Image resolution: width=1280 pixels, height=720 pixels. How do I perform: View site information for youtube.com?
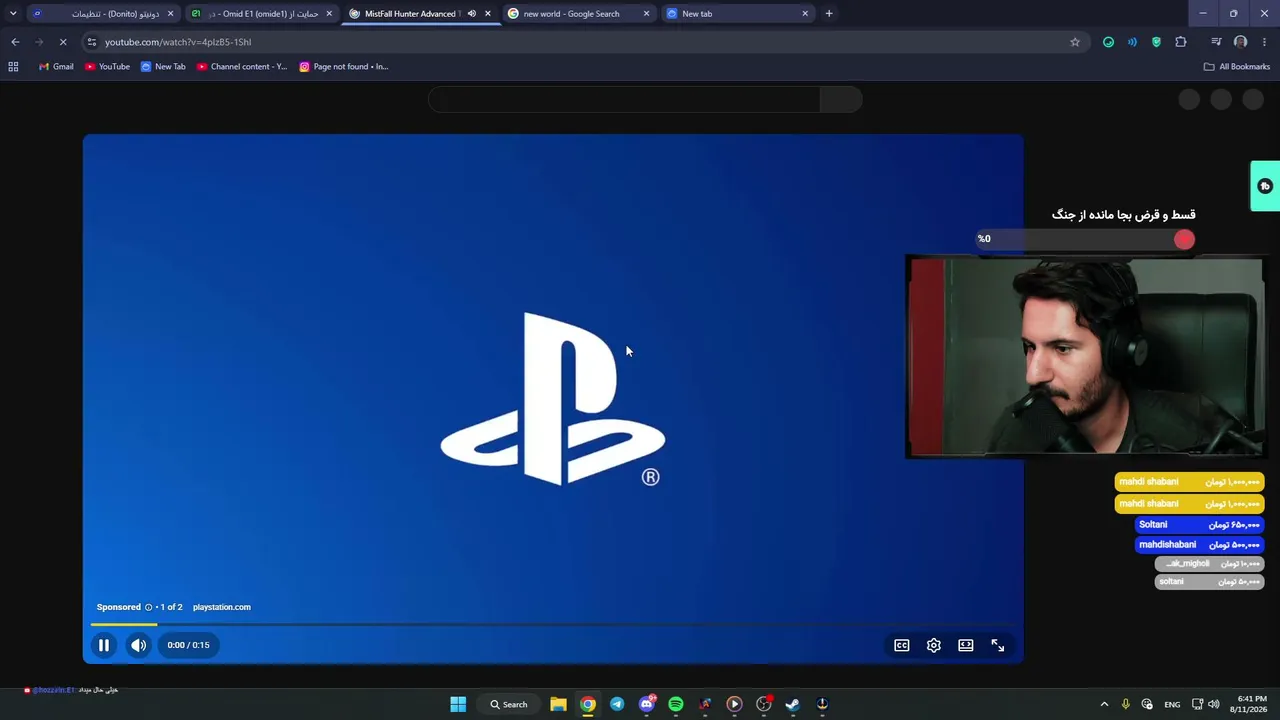click(92, 42)
